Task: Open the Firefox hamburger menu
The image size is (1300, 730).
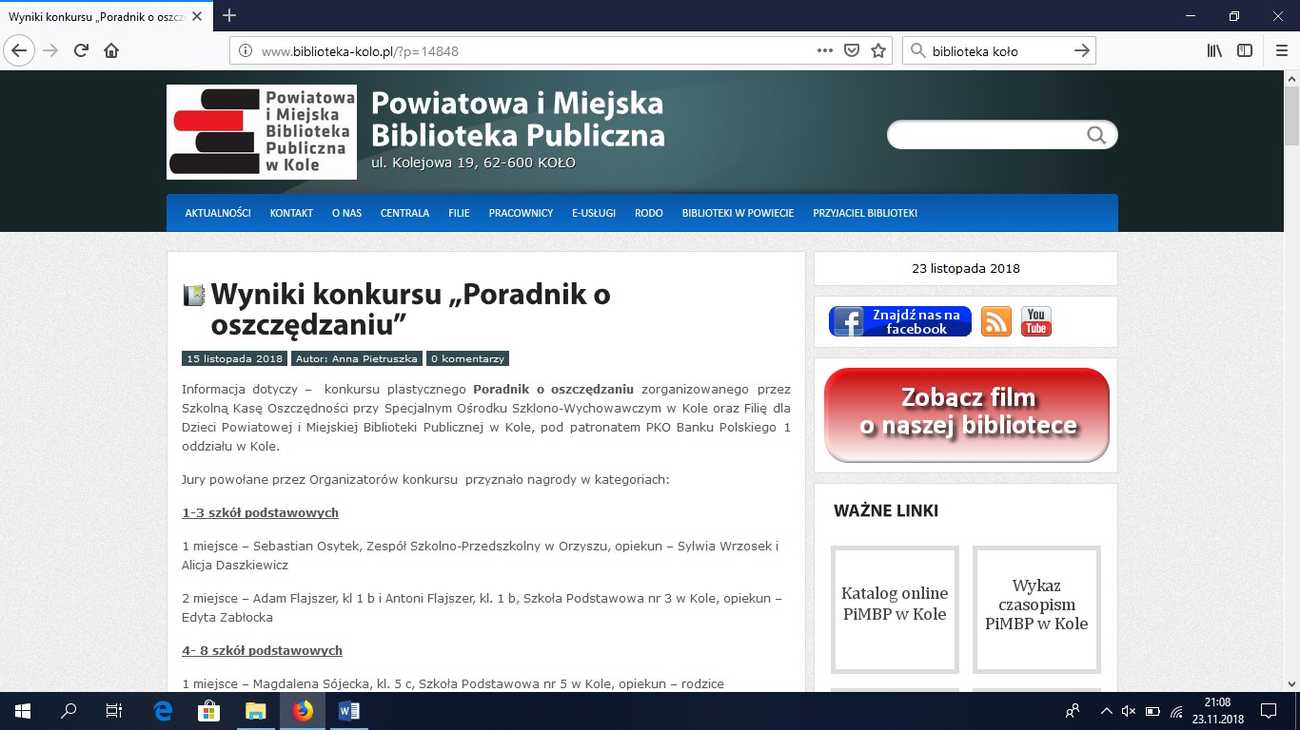Action: coord(1281,50)
